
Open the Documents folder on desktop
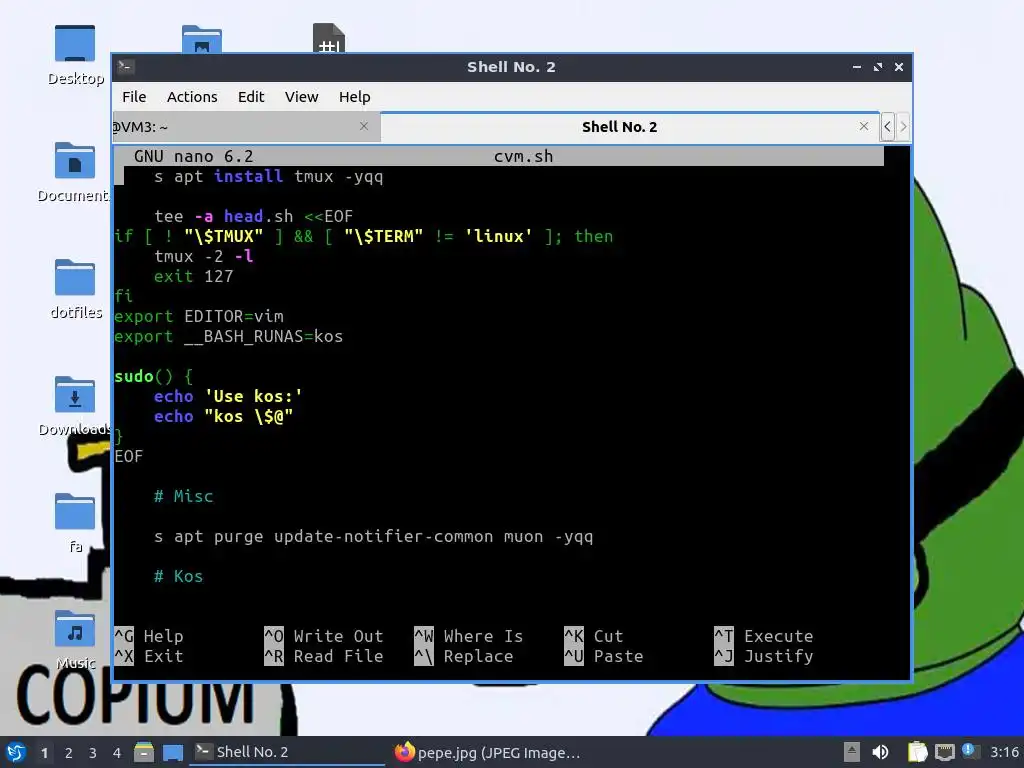pyautogui.click(x=75, y=161)
